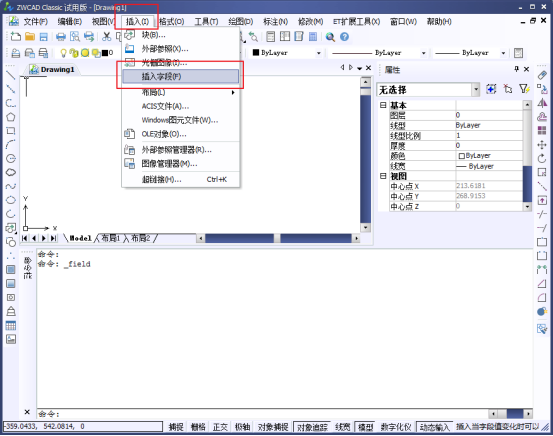Open the 格式(O) menu
The width and height of the screenshot is (553, 436).
coord(172,22)
